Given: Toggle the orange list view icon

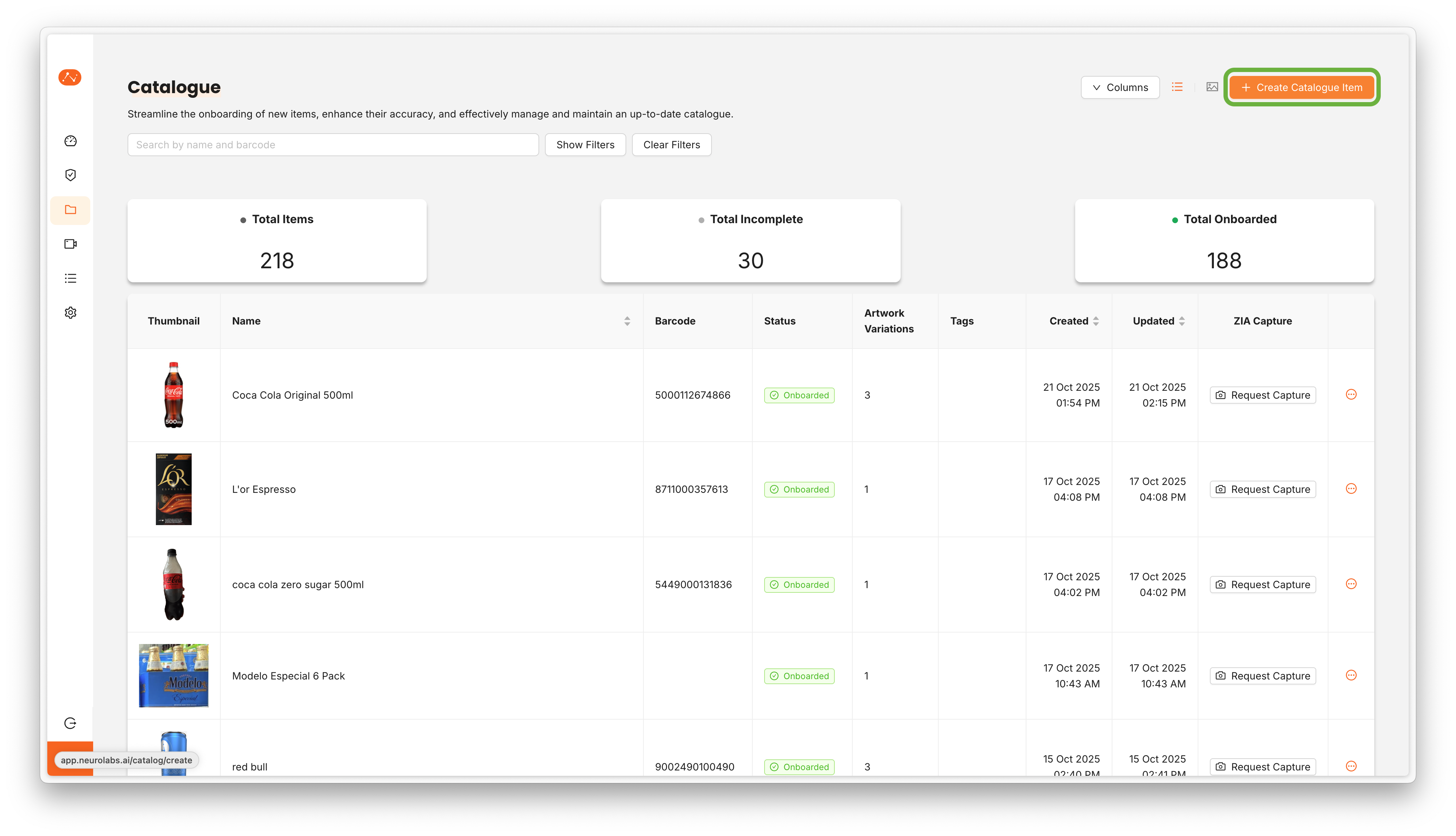Looking at the screenshot, I should (1178, 87).
